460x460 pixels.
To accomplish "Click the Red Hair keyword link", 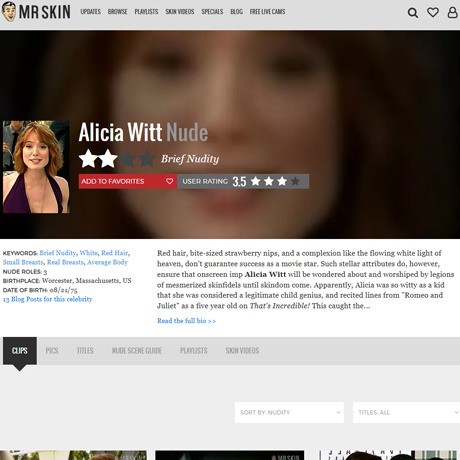I will coord(115,253).
